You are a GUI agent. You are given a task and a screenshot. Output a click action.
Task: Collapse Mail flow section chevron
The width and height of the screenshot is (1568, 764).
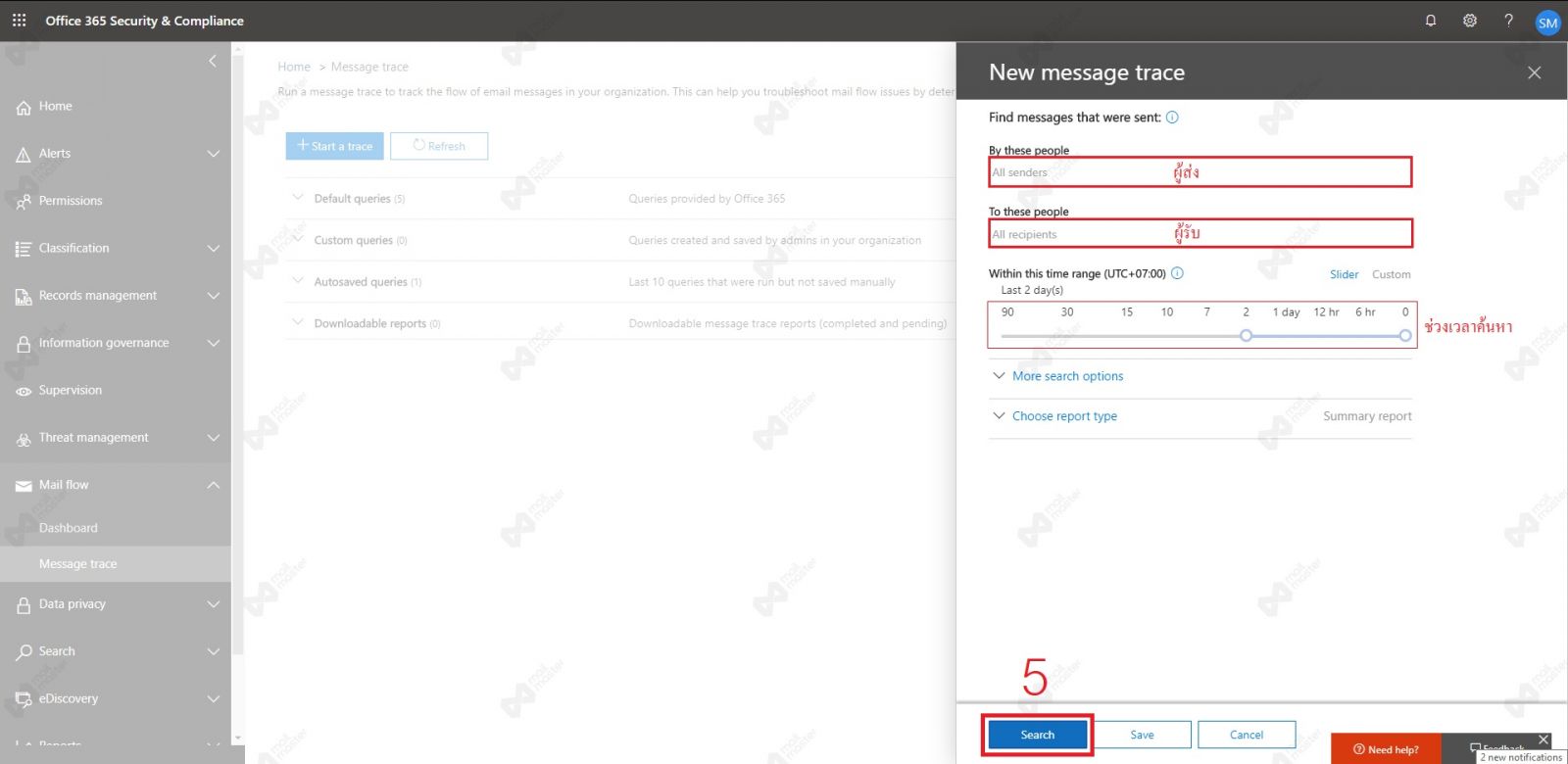(214, 485)
